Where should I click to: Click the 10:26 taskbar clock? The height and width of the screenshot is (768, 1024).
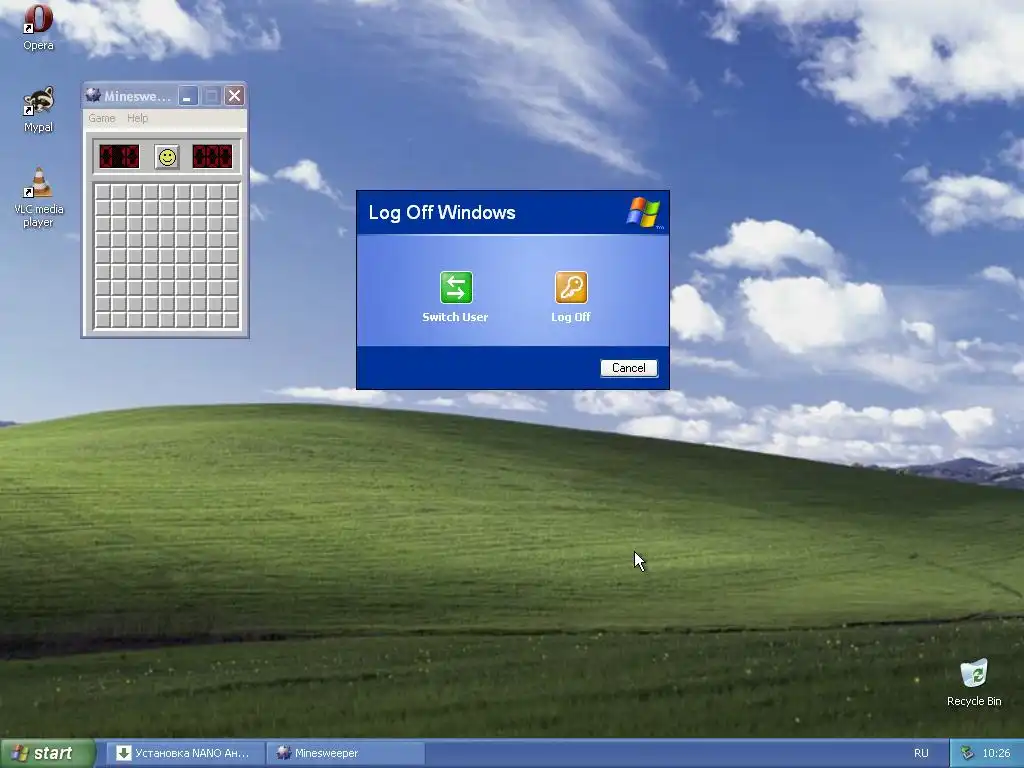tap(996, 753)
